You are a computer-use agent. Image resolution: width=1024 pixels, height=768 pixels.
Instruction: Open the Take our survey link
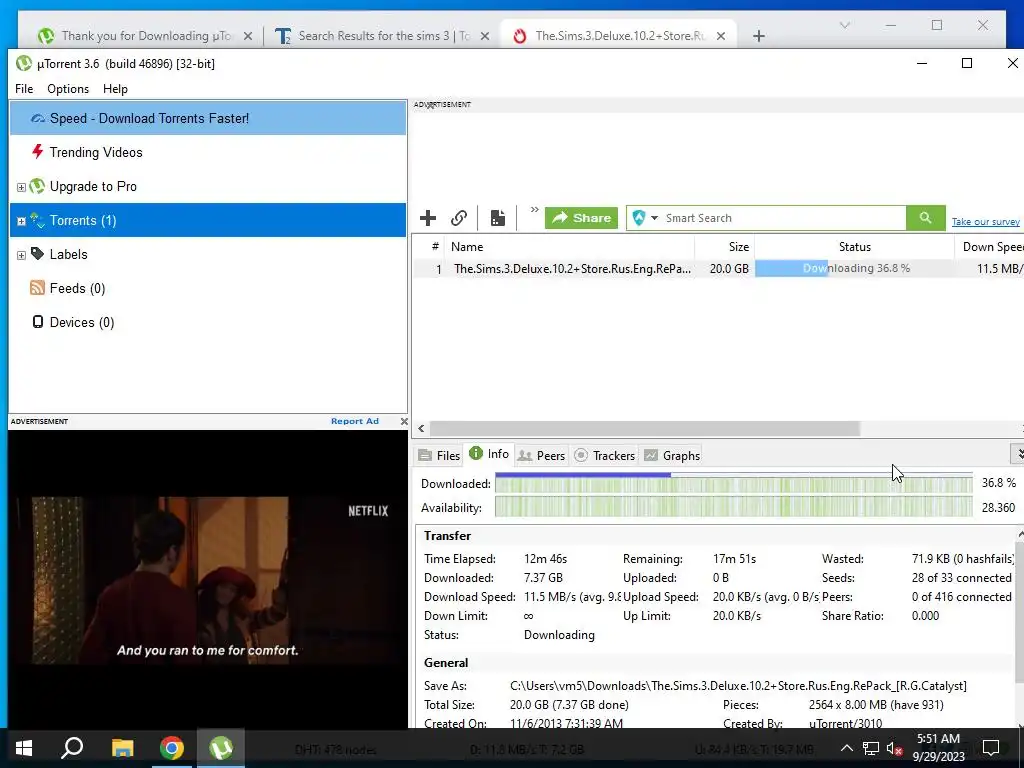[985, 222]
